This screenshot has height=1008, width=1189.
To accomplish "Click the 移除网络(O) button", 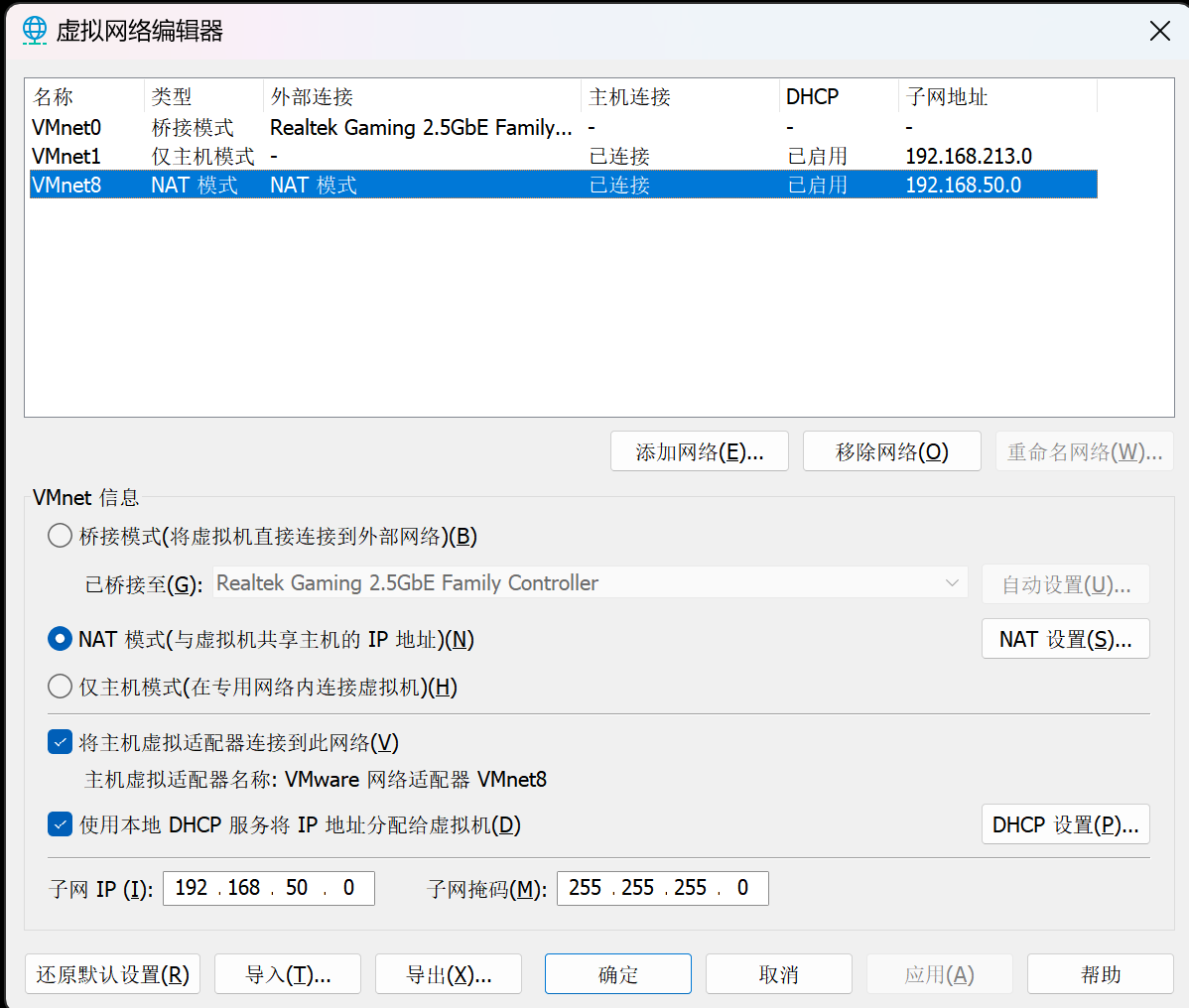I will click(891, 452).
